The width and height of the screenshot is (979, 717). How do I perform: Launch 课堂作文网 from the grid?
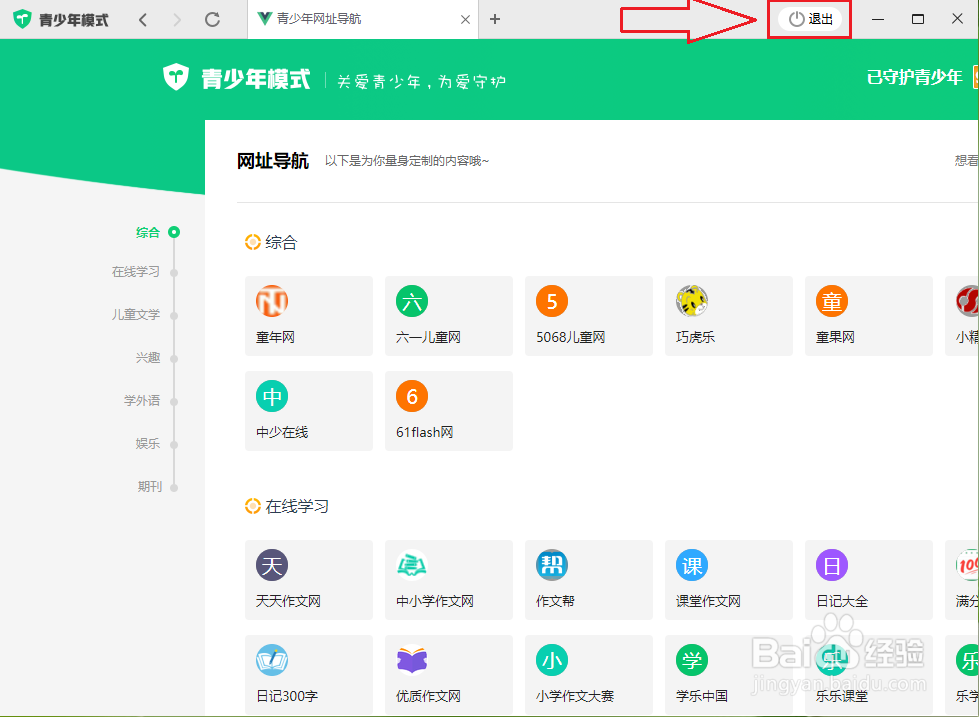click(x=728, y=580)
